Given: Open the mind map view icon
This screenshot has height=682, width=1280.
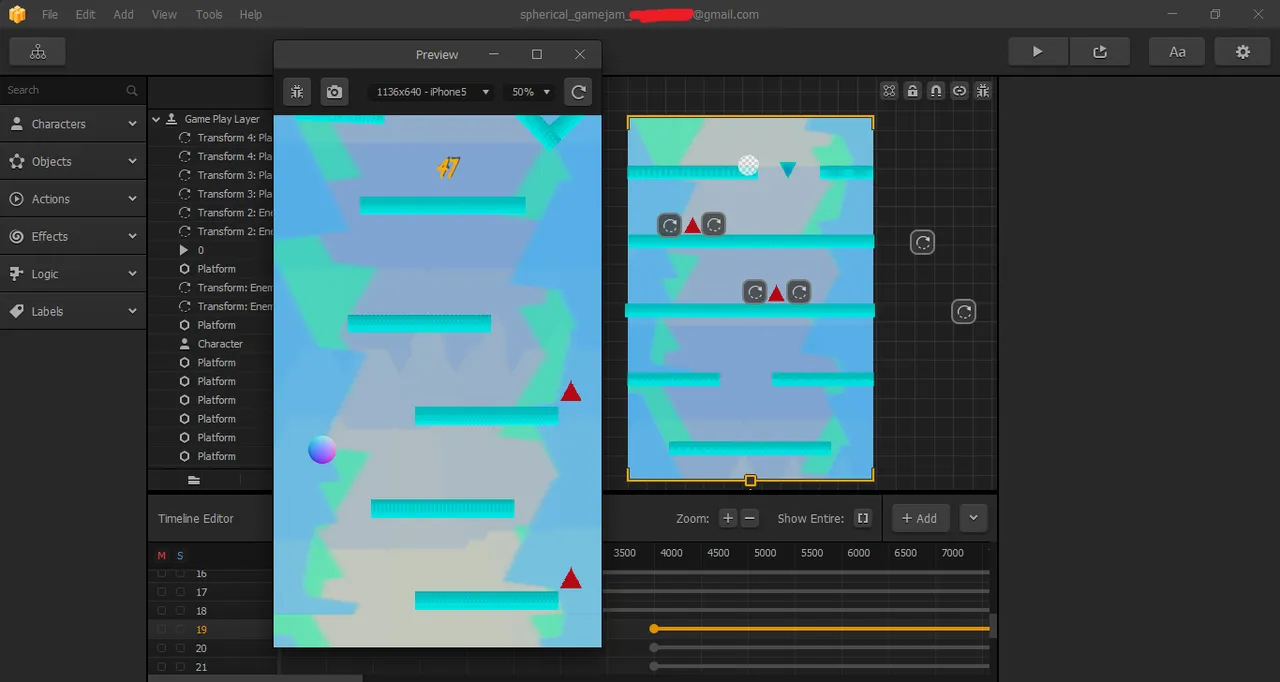Looking at the screenshot, I should pyautogui.click(x=37, y=52).
